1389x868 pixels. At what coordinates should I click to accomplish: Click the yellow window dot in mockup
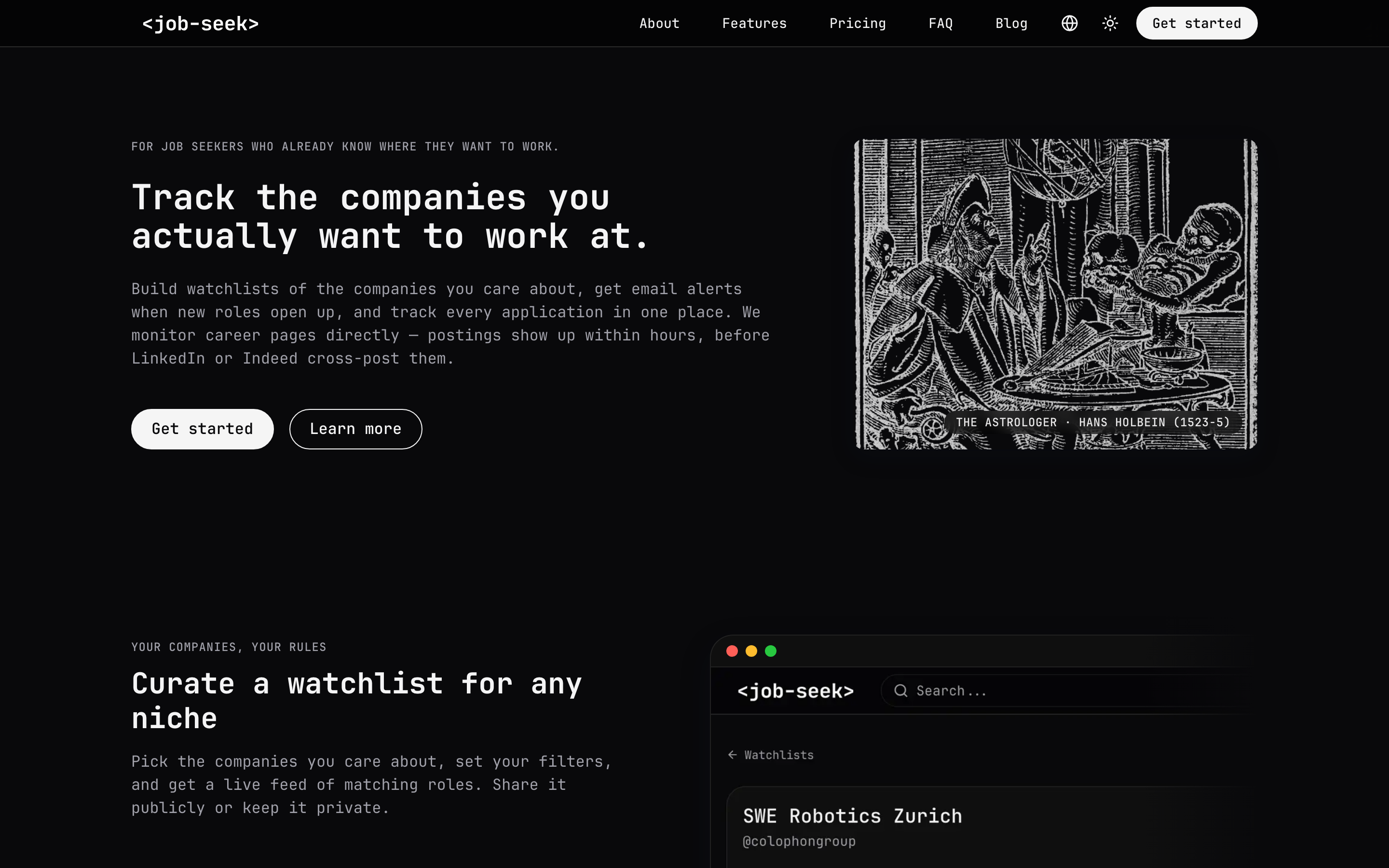click(x=751, y=651)
